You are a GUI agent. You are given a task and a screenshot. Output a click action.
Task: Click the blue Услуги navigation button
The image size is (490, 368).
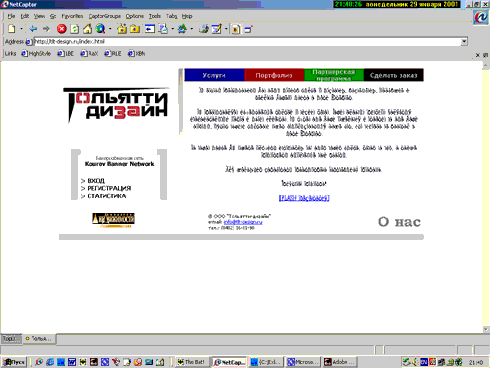pyautogui.click(x=214, y=75)
